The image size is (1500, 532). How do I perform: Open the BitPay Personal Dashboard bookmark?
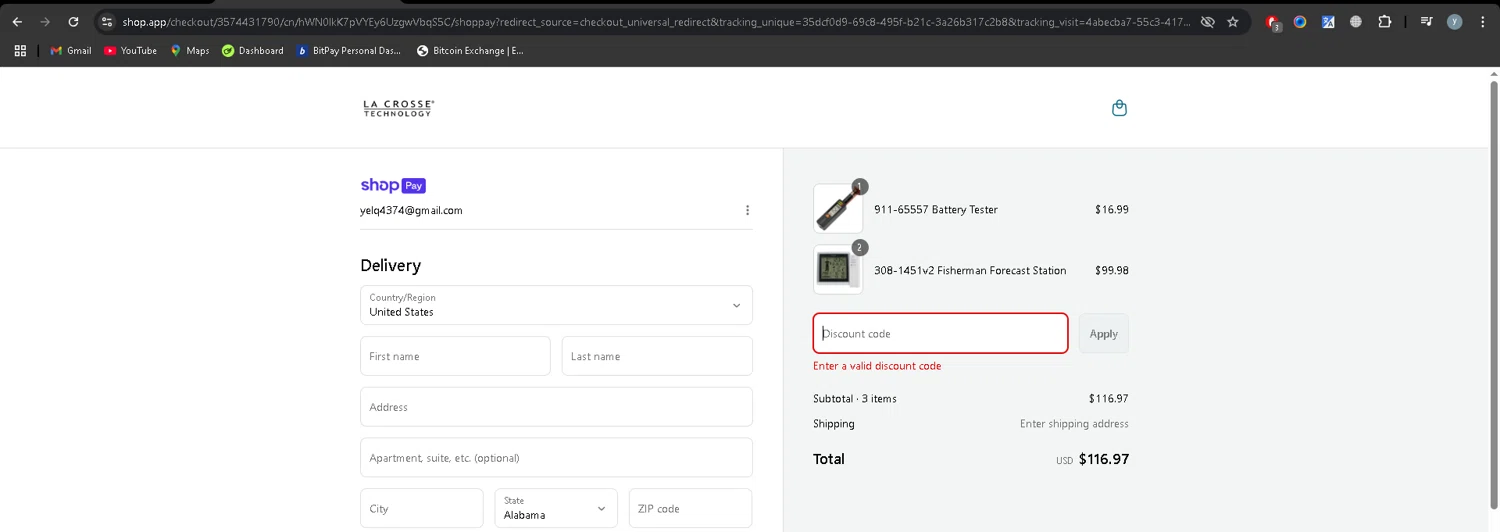(x=349, y=50)
